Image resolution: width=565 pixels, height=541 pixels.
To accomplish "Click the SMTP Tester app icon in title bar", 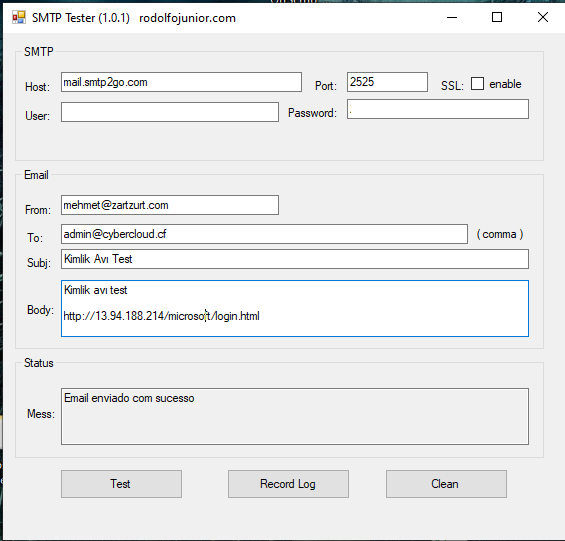I will click(19, 17).
